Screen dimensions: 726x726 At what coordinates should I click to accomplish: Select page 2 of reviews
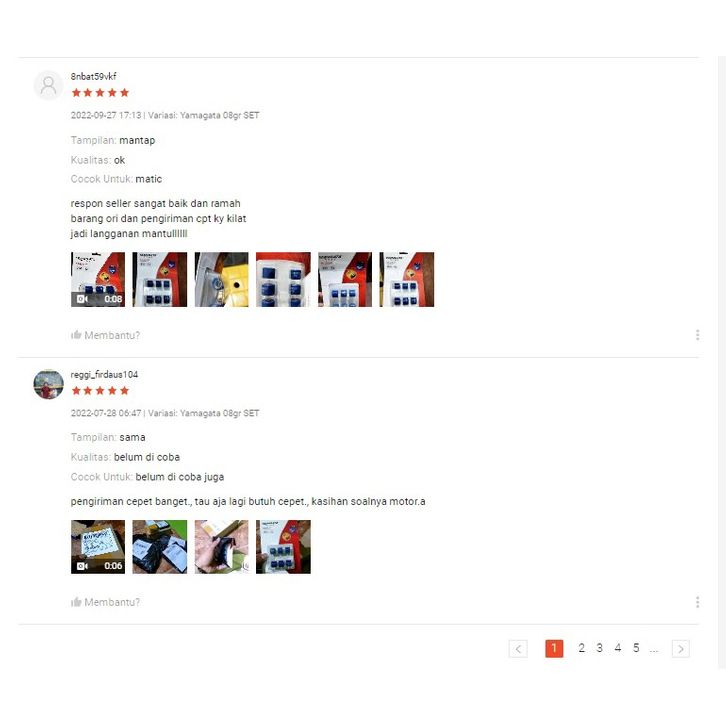(582, 648)
